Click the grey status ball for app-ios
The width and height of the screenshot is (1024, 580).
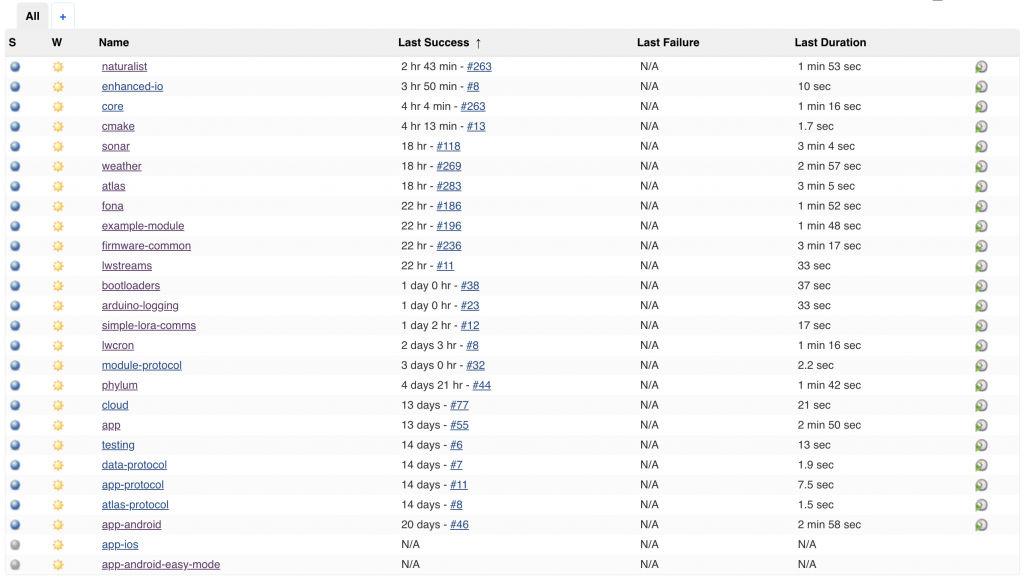pos(14,545)
